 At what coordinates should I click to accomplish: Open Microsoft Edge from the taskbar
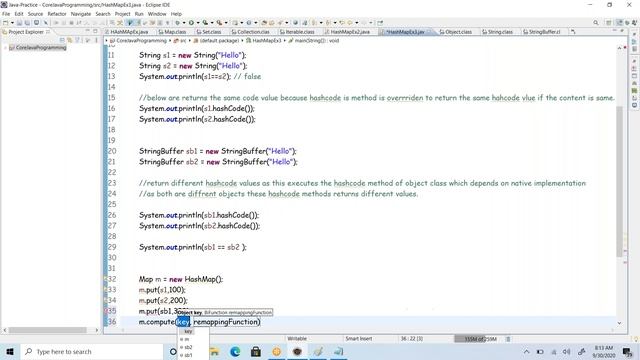point(235,351)
